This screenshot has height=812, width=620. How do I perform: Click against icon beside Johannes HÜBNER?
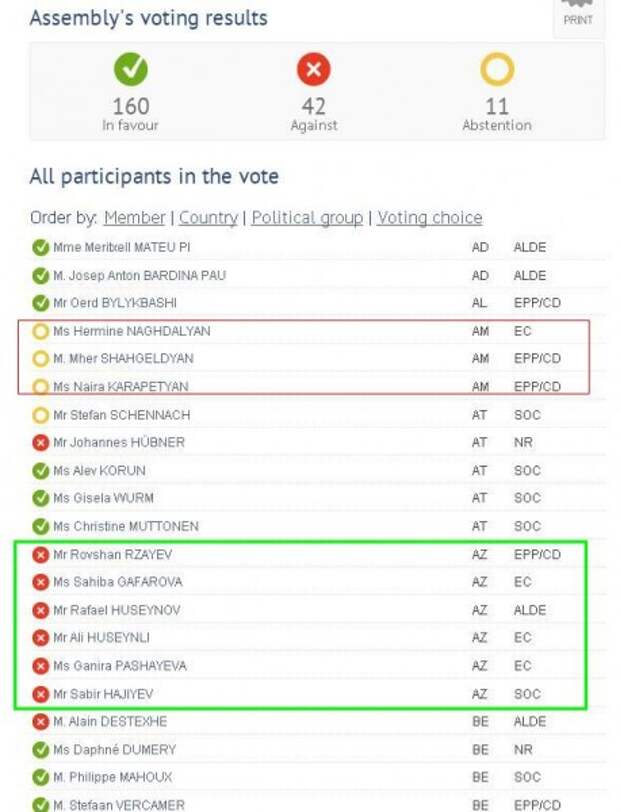(40, 443)
